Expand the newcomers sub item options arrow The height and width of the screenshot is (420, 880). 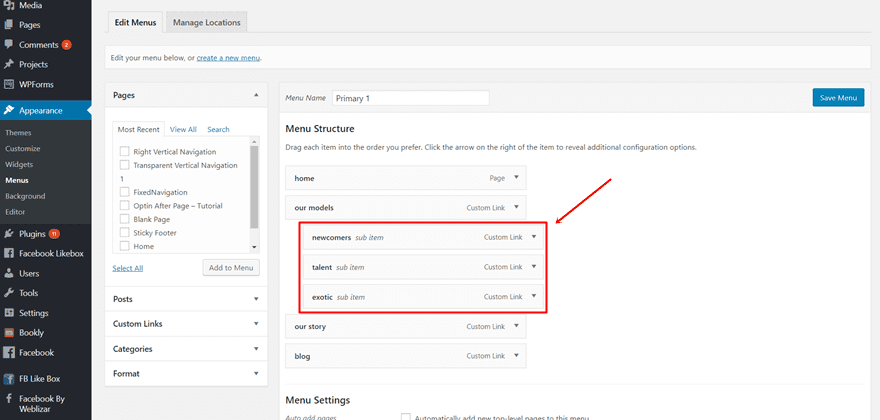(535, 237)
